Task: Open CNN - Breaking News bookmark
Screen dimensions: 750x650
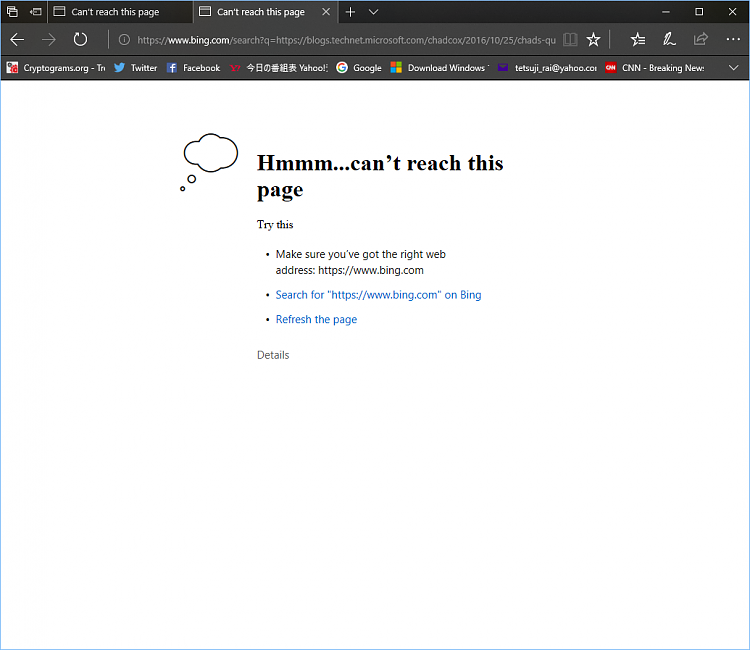Action: click(654, 68)
